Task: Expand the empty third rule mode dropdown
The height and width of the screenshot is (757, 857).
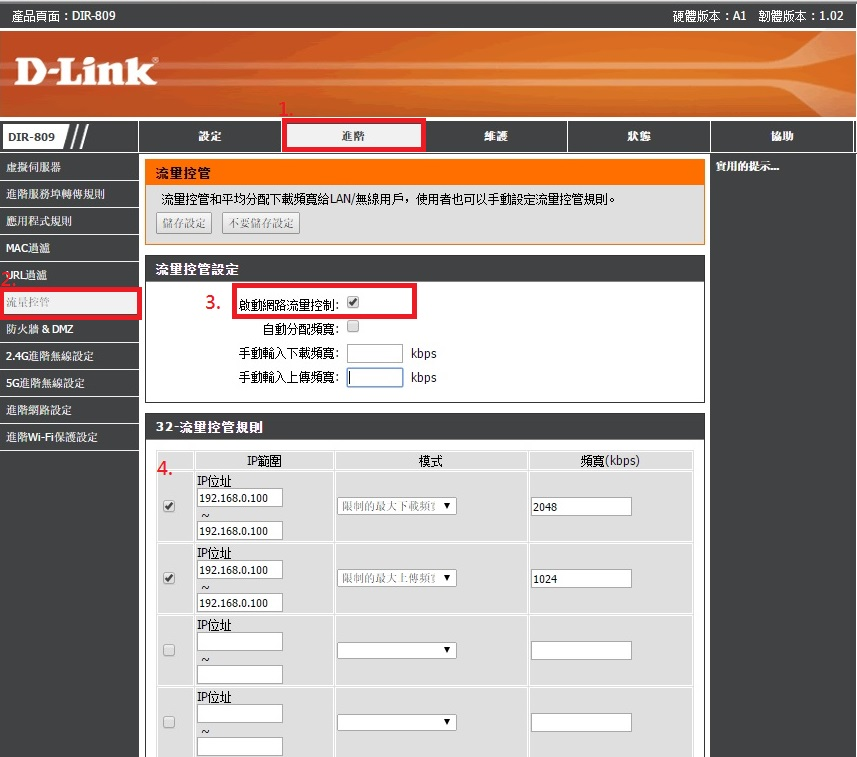Action: [396, 650]
